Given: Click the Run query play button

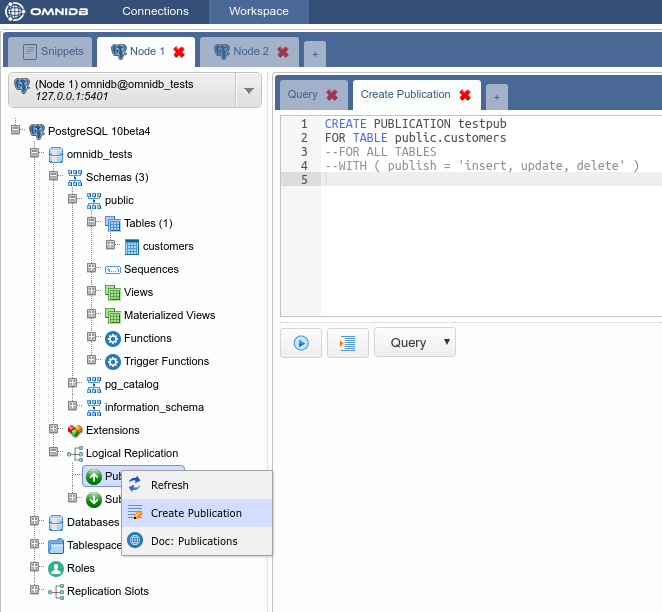Looking at the screenshot, I should click(x=301, y=342).
